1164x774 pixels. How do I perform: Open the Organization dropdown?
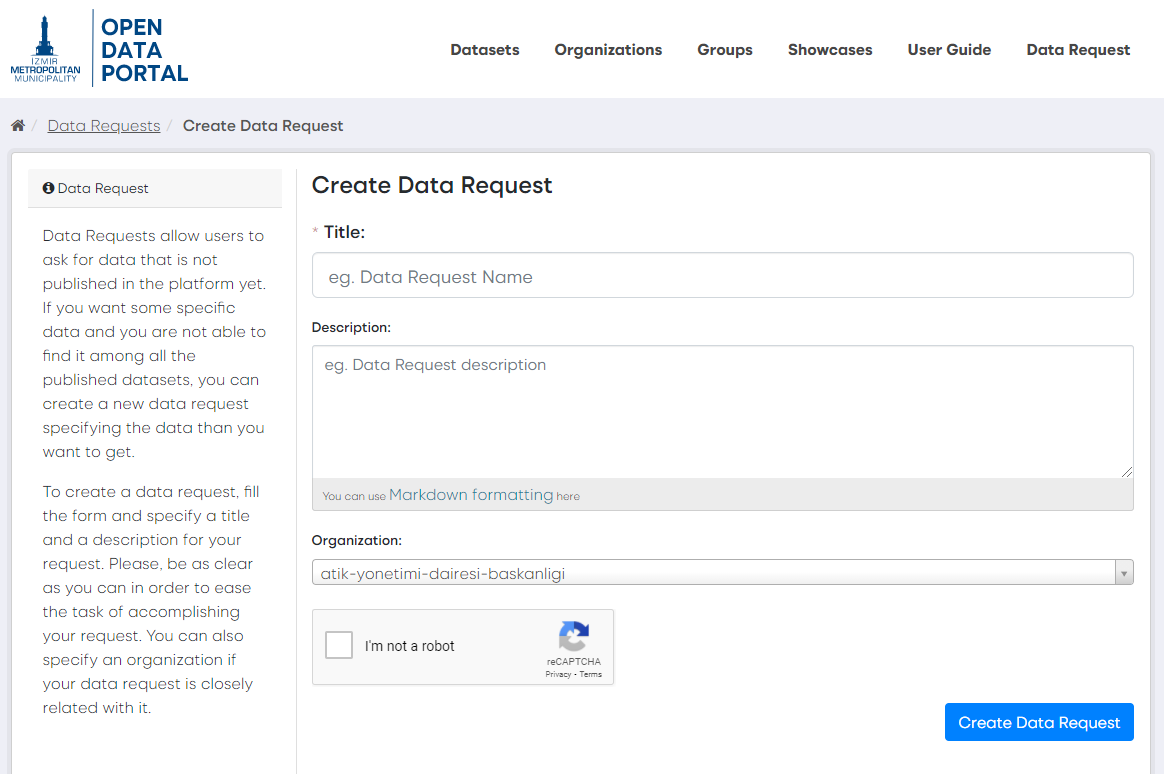pos(722,573)
